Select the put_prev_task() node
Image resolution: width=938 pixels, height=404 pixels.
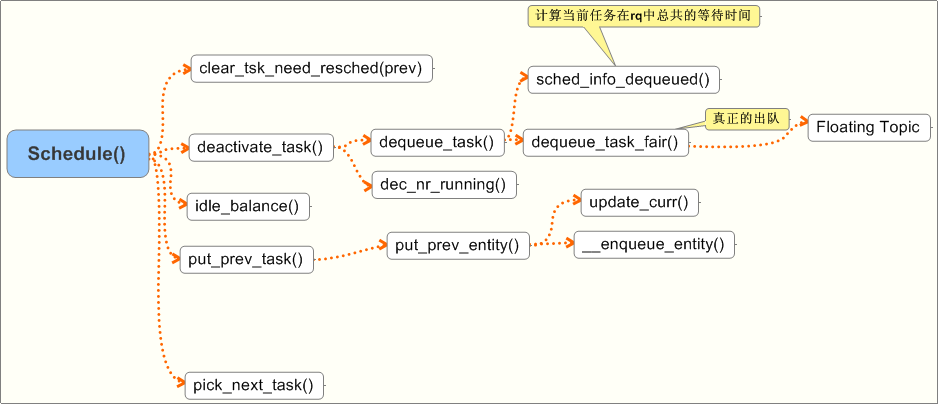point(247,260)
